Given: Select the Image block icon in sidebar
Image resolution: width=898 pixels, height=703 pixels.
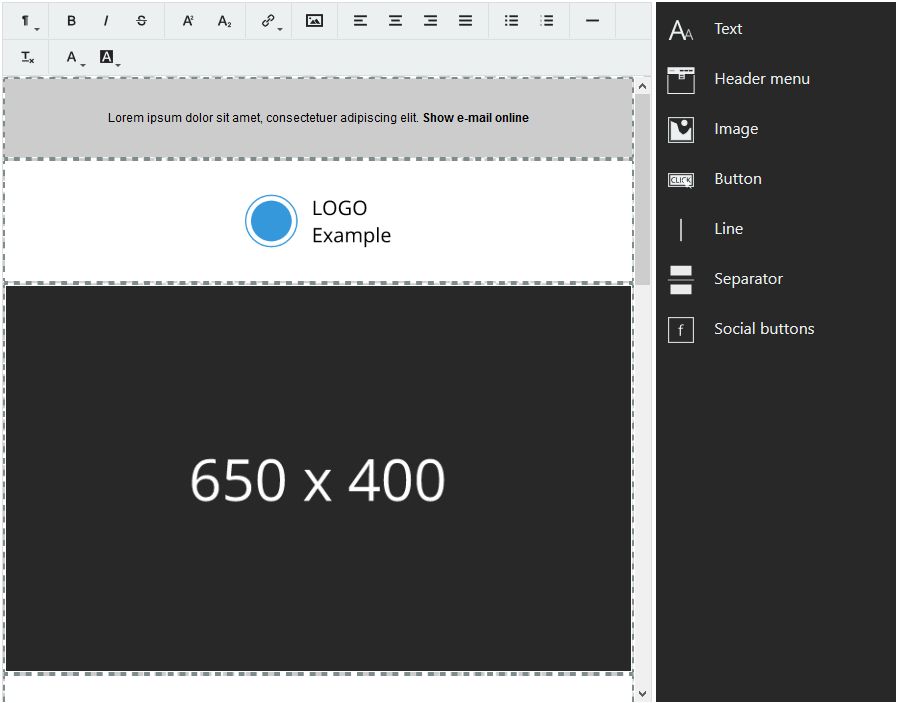Looking at the screenshot, I should pyautogui.click(x=681, y=129).
